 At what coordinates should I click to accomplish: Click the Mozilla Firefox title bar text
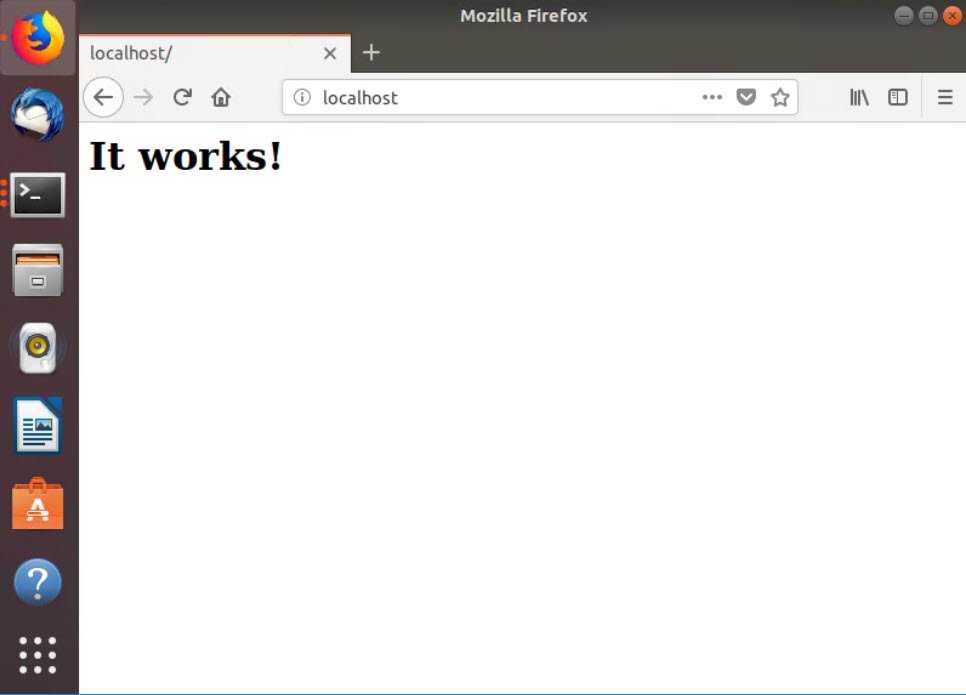[524, 15]
